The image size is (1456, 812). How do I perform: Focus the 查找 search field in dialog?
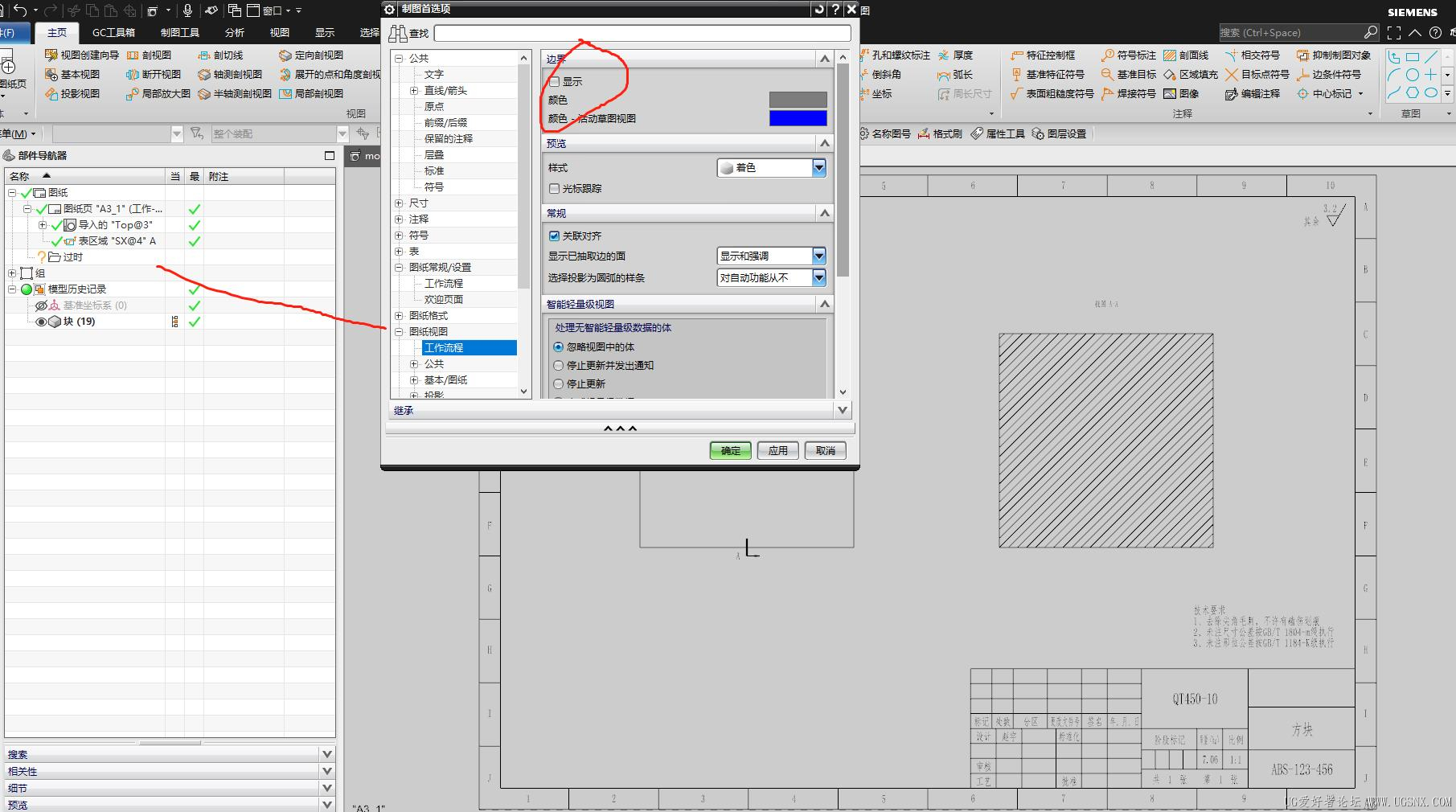pos(642,33)
